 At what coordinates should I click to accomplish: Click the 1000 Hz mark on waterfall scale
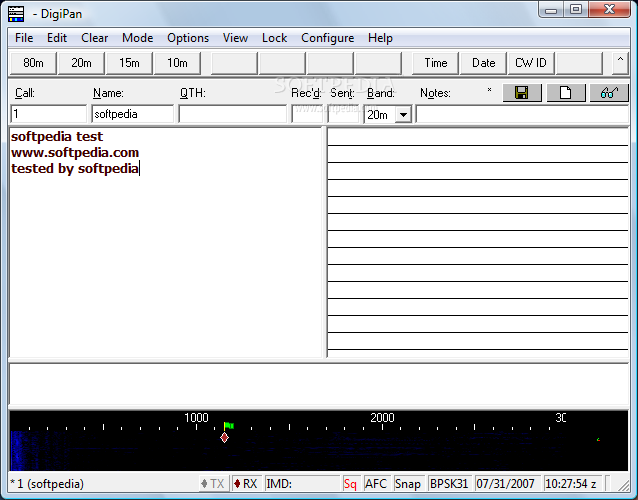click(x=196, y=418)
